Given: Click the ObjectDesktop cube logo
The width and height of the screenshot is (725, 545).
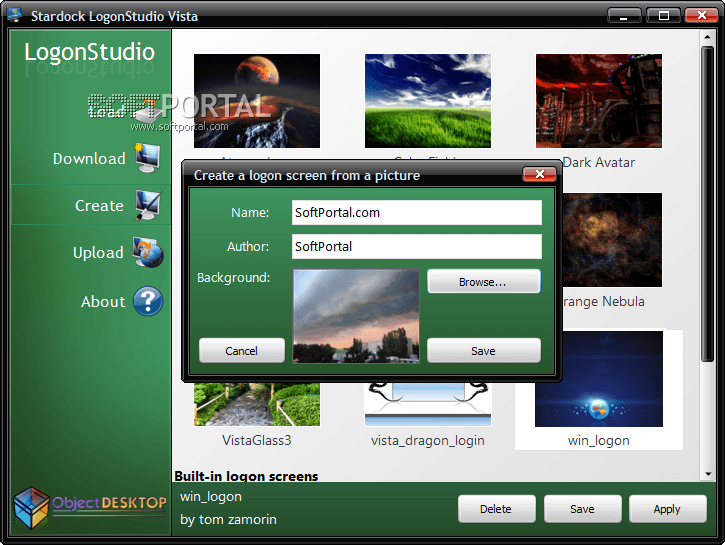Looking at the screenshot, I should click(31, 507).
